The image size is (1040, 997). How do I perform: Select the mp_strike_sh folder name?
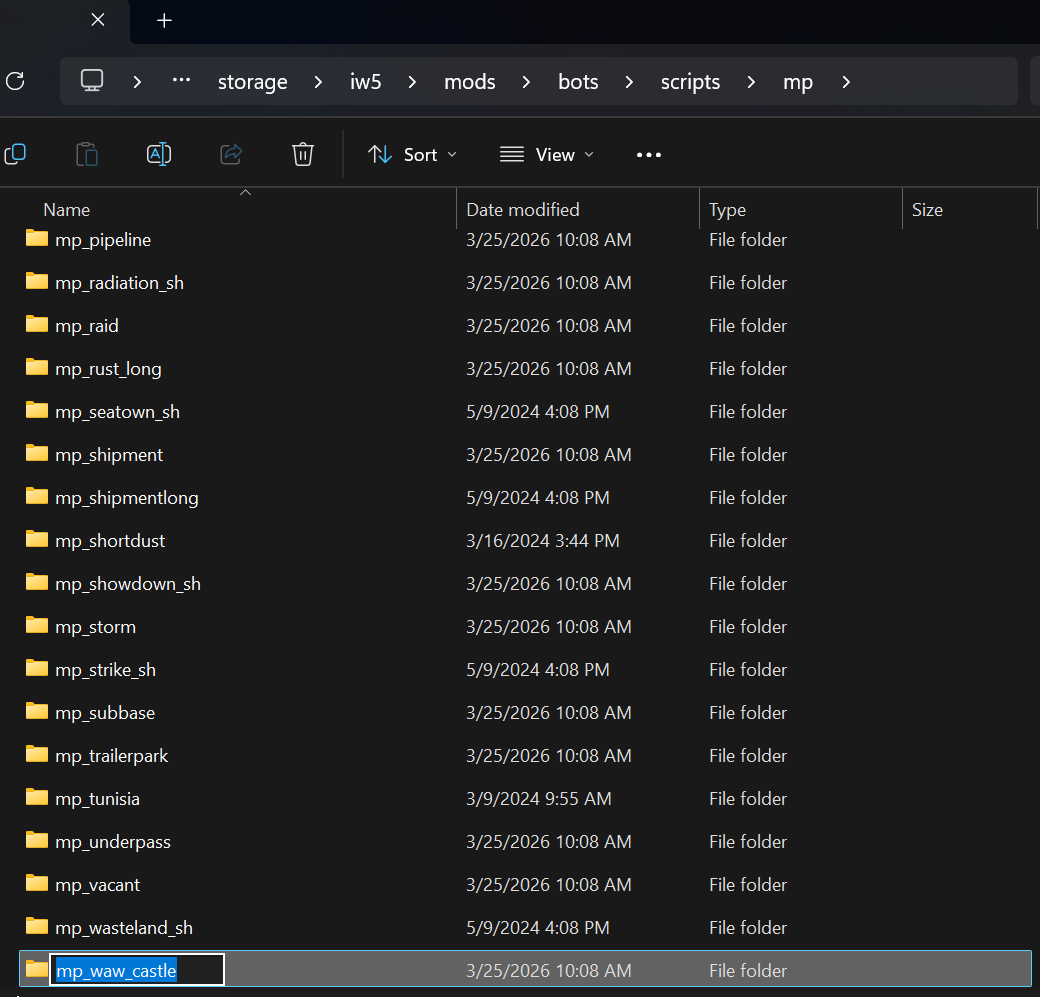click(x=105, y=670)
